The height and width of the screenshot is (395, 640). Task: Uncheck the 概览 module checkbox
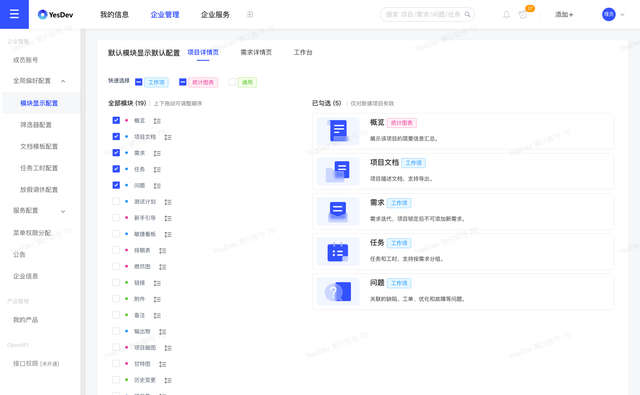[x=116, y=120]
